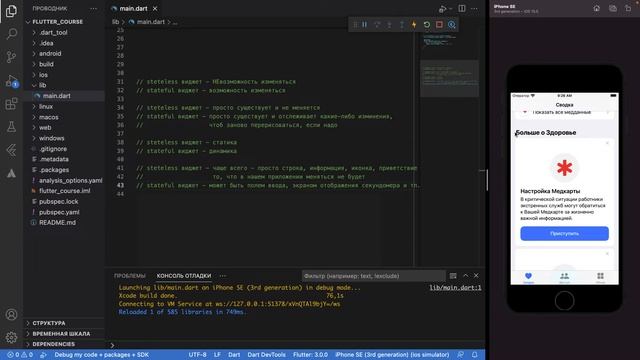Open the Run dropdown in editor title
Viewport: 640px width, 360px height.
451,9
